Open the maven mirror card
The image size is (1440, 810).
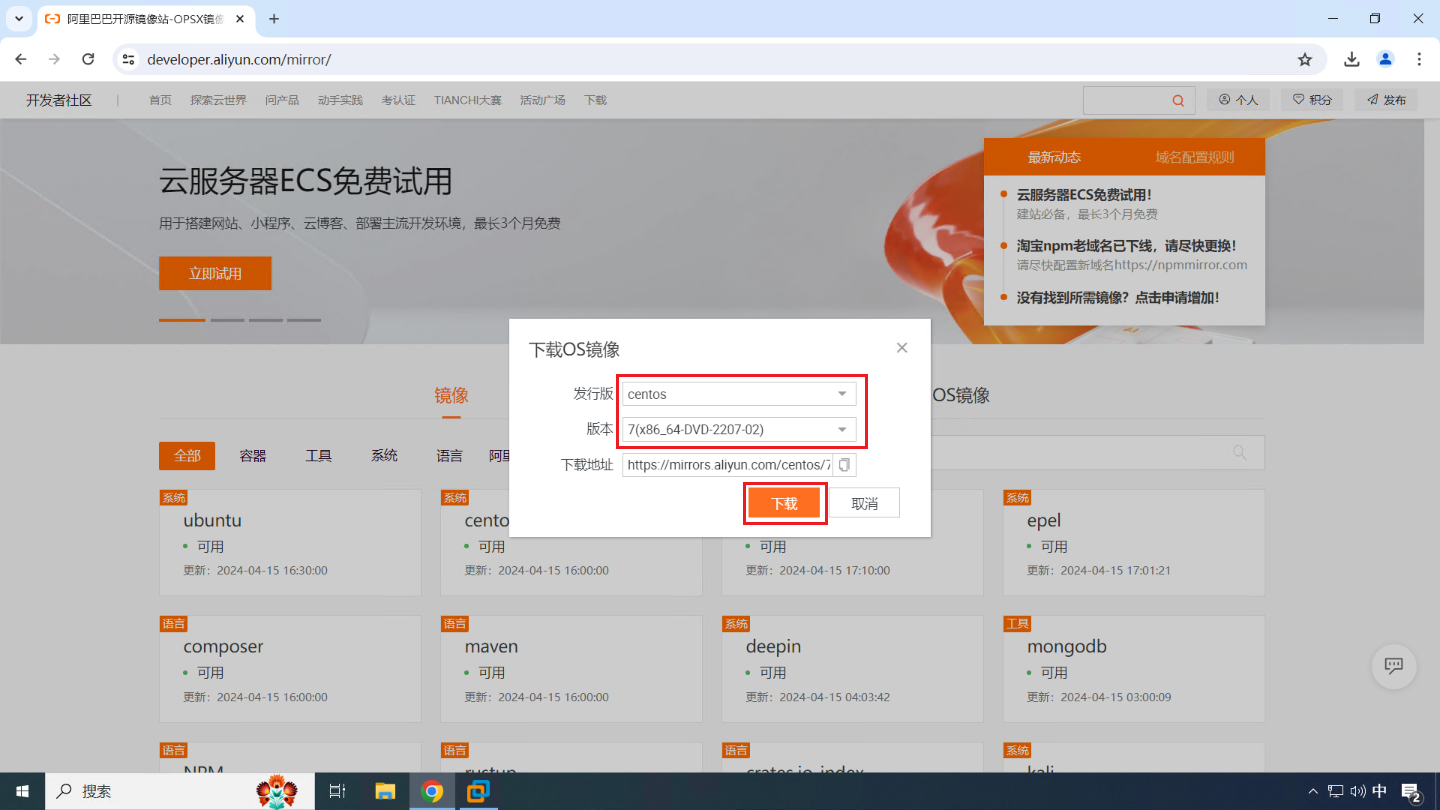[x=571, y=669]
